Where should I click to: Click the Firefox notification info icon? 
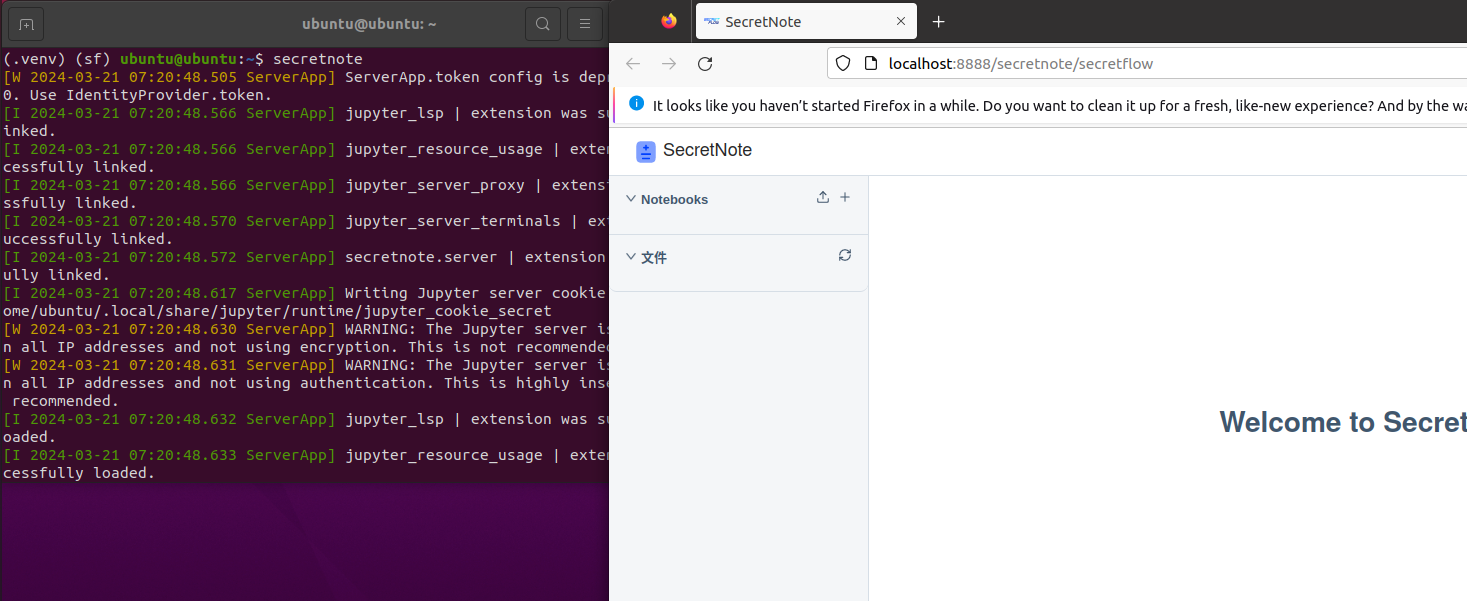[x=637, y=104]
